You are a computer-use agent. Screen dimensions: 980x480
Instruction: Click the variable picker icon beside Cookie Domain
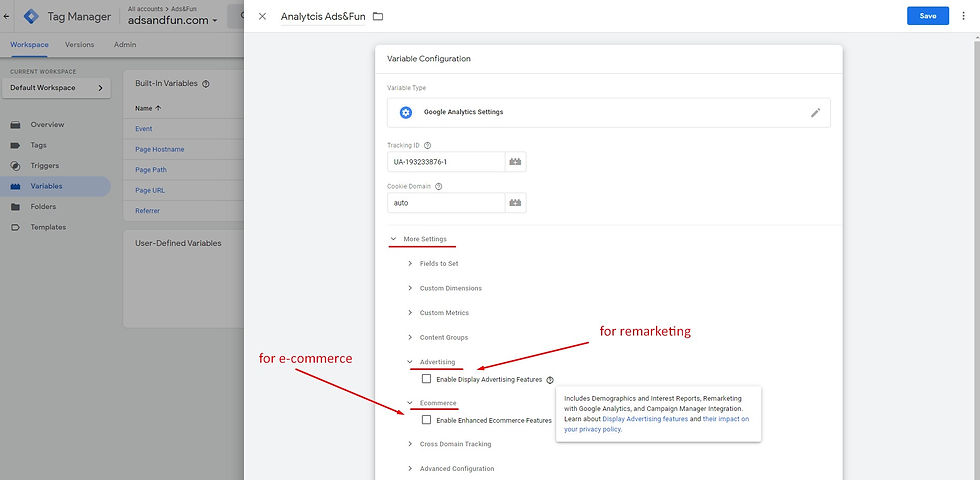tap(516, 202)
